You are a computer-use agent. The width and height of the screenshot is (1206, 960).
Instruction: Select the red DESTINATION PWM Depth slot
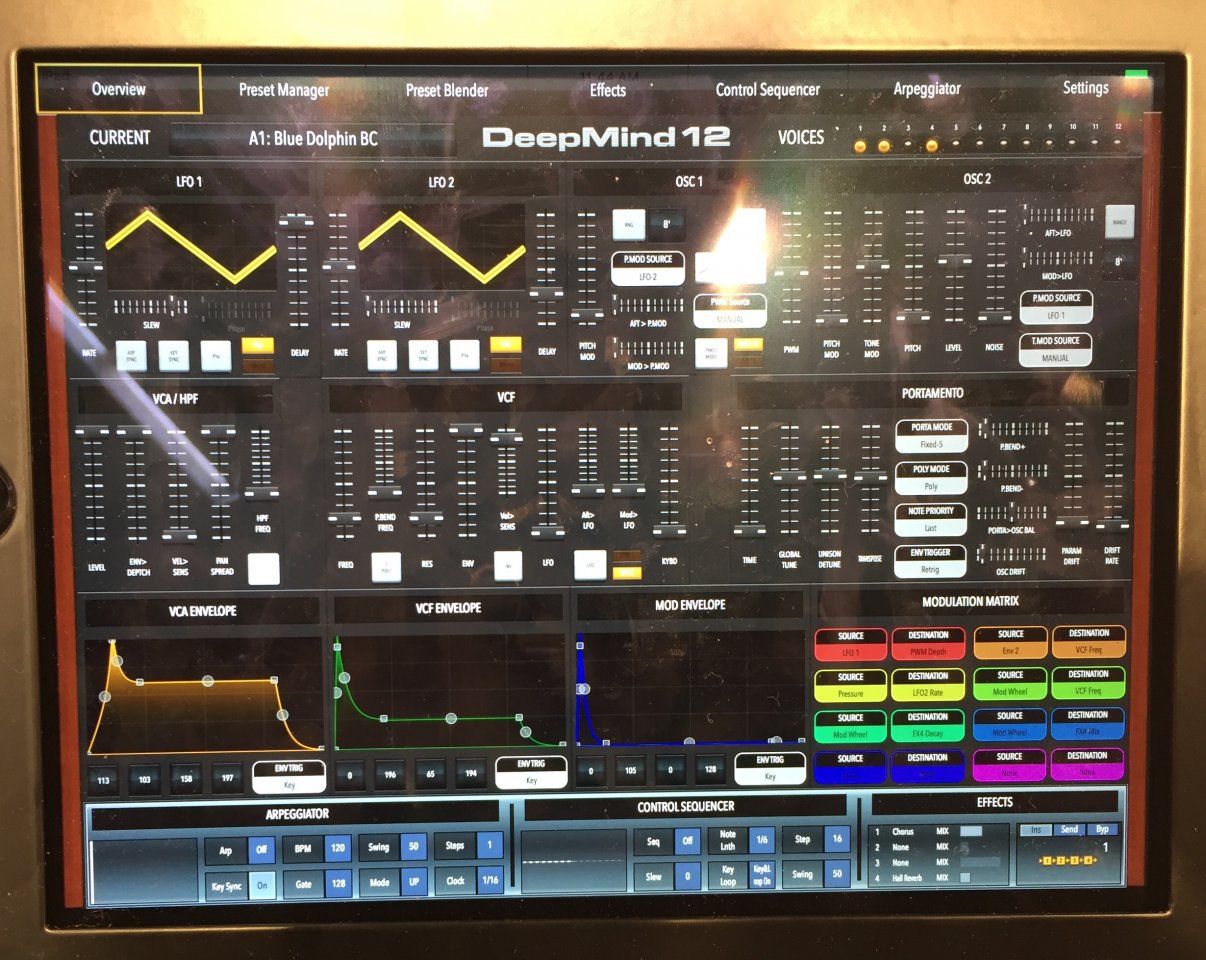point(928,645)
